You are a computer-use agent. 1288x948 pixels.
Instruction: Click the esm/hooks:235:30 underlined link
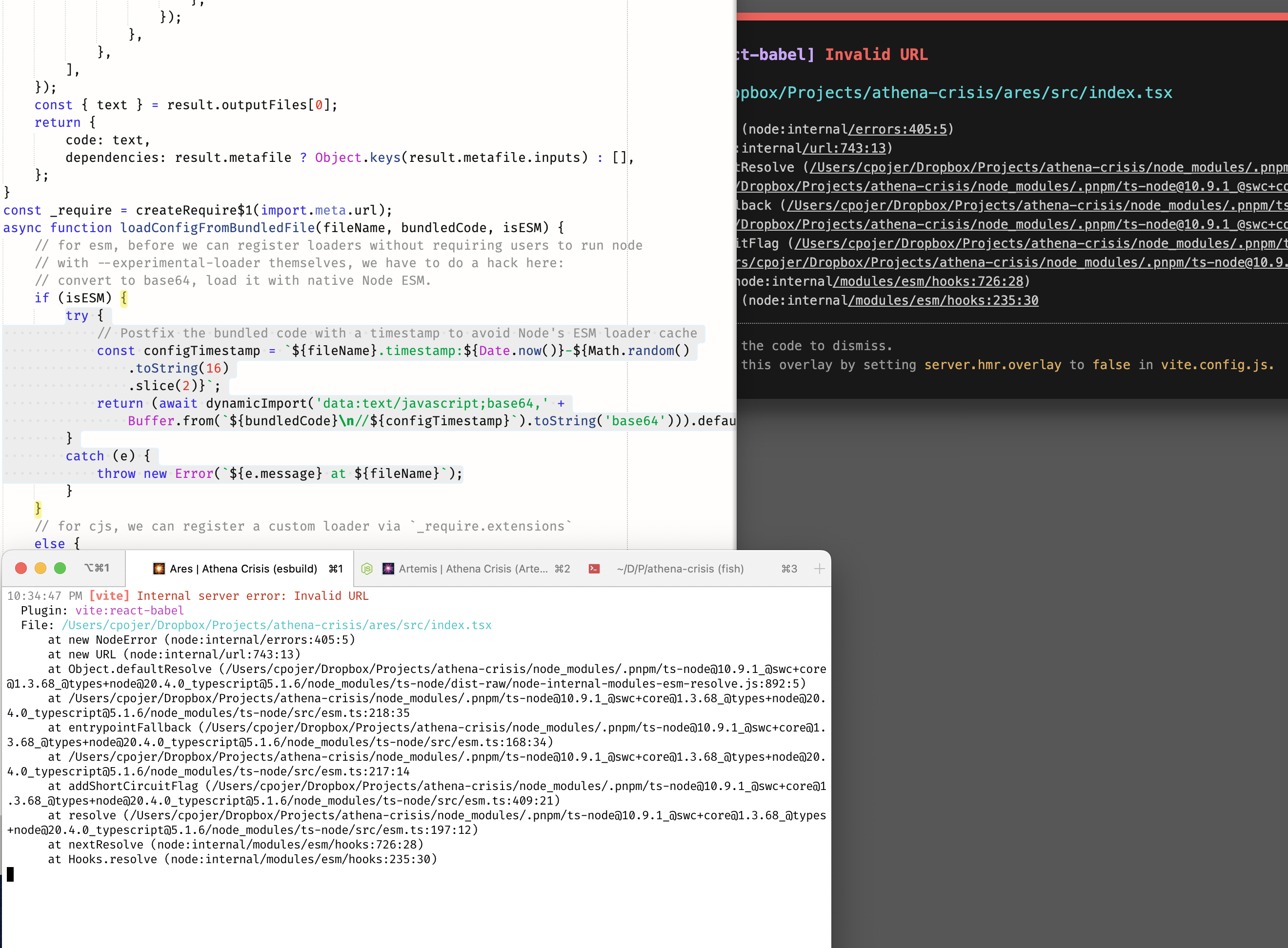pos(941,300)
